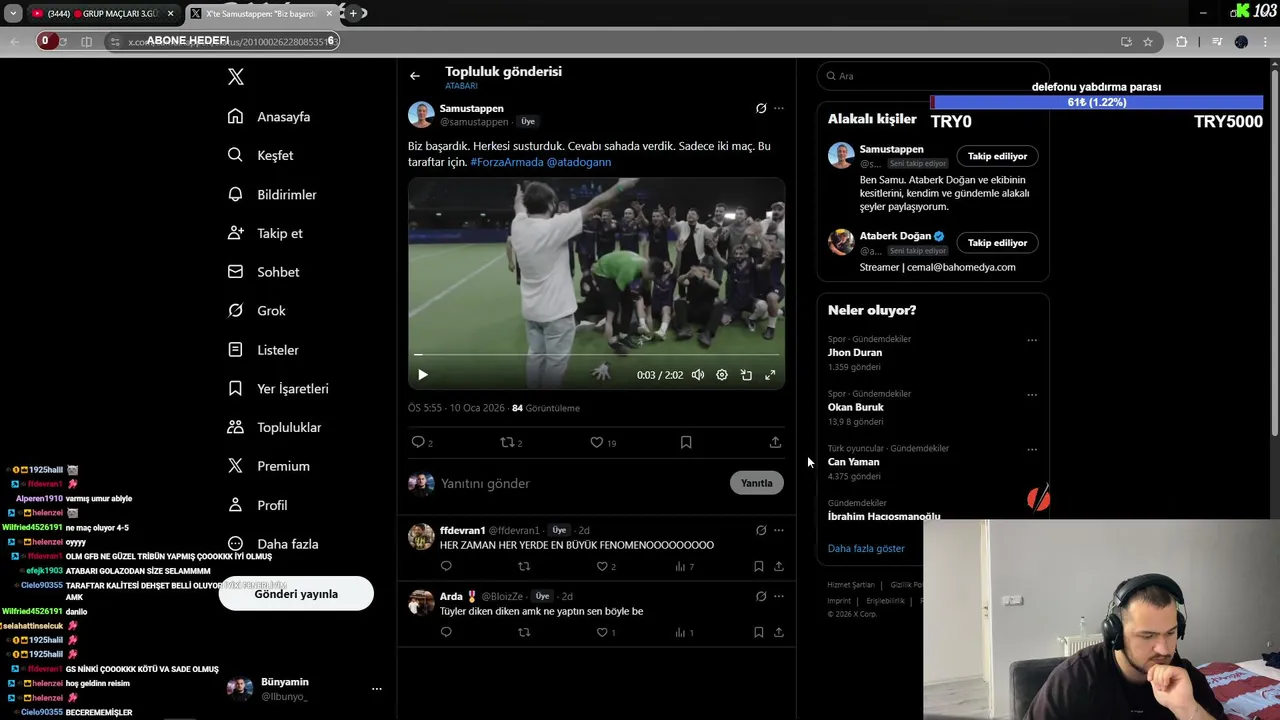Switch to the GRUP MAÇLARI YouTube tab

pos(102,14)
